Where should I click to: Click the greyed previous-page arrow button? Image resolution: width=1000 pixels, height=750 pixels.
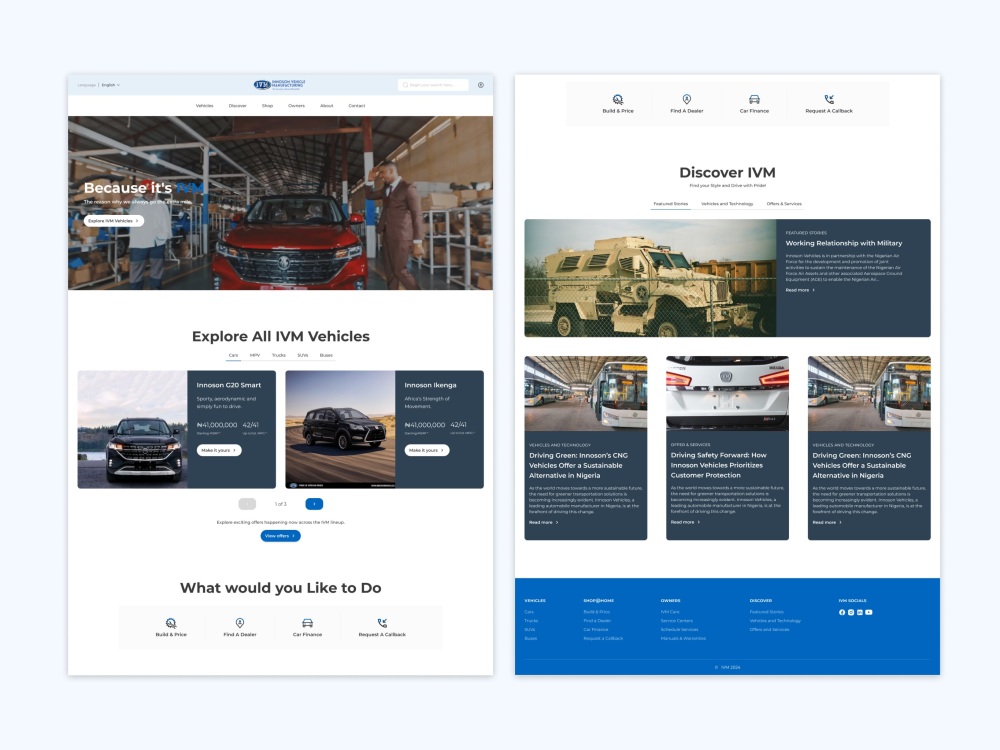247,504
